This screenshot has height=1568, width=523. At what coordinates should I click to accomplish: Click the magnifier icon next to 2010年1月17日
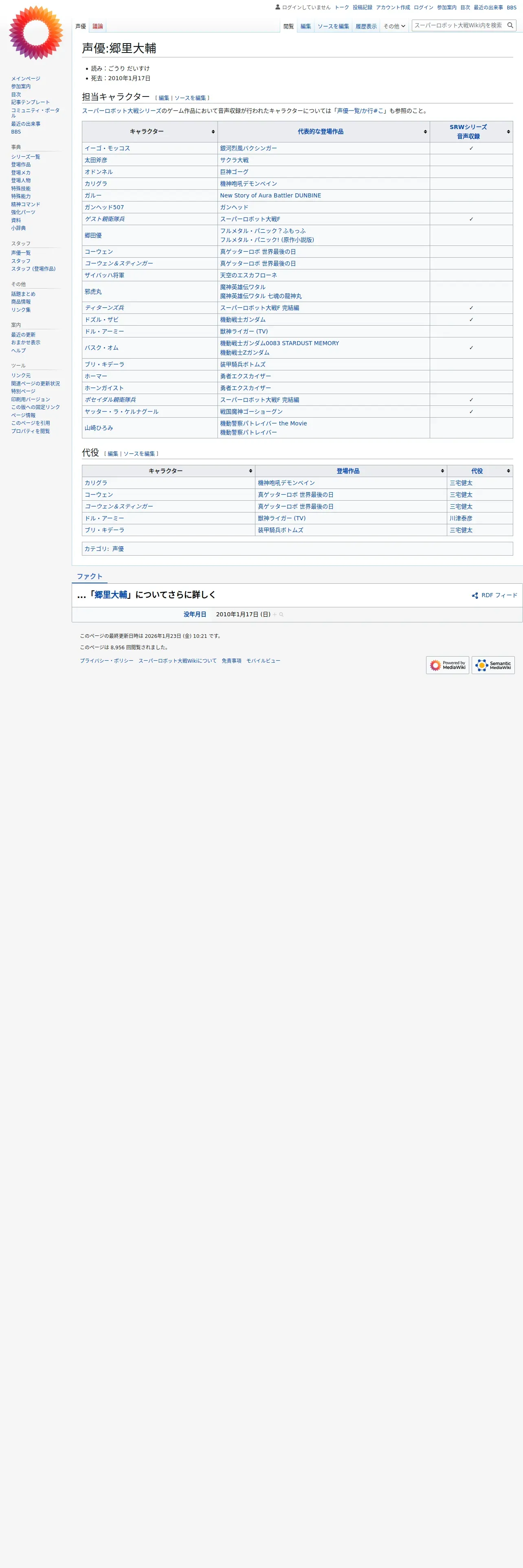pos(281,614)
